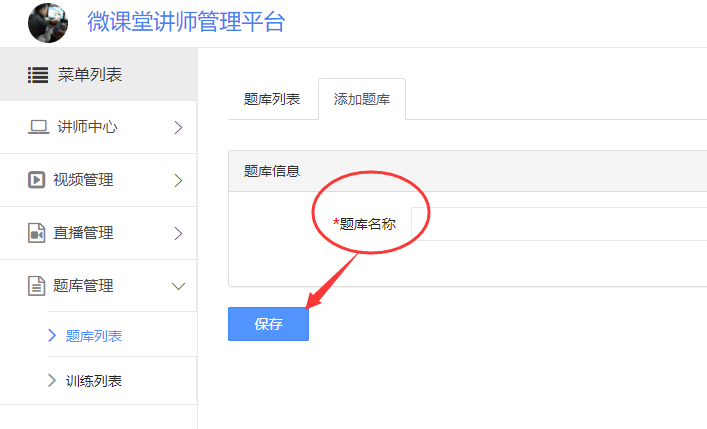This screenshot has width=707, height=429.
Task: Focus the 题库名称 input field
Action: [559, 224]
